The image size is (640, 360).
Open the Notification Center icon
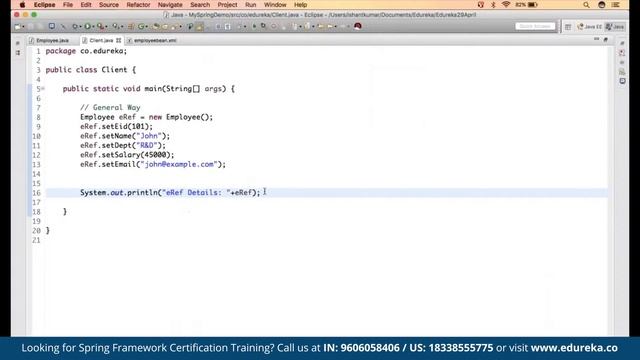click(616, 5)
